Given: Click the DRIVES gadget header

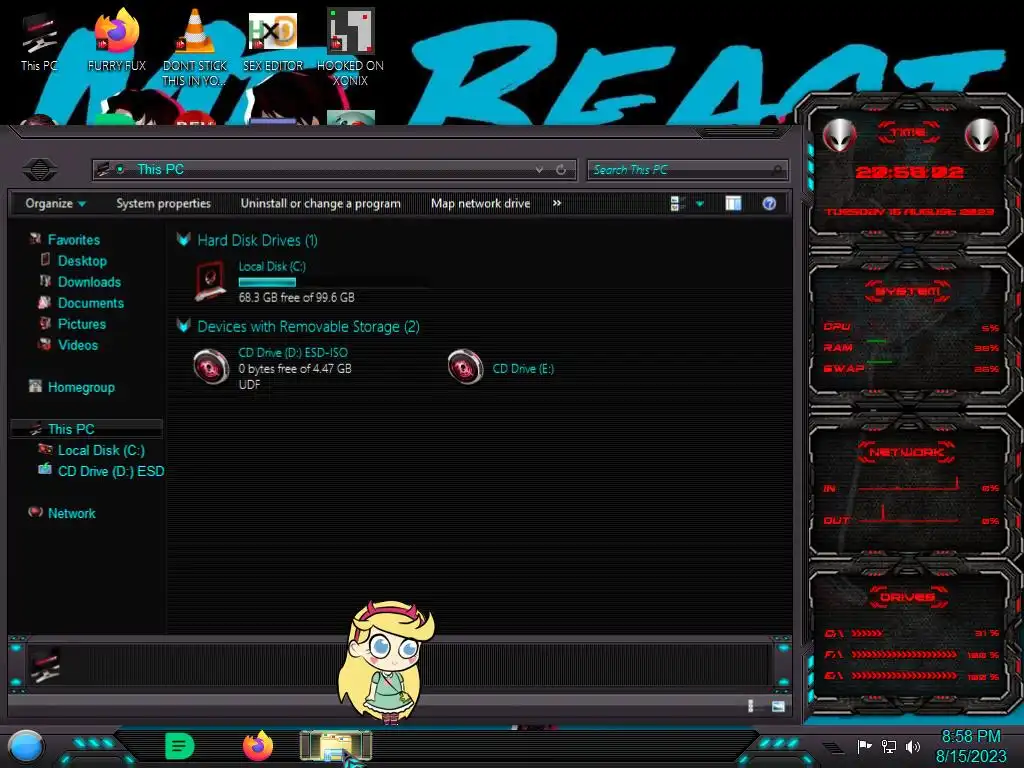Looking at the screenshot, I should (908, 597).
